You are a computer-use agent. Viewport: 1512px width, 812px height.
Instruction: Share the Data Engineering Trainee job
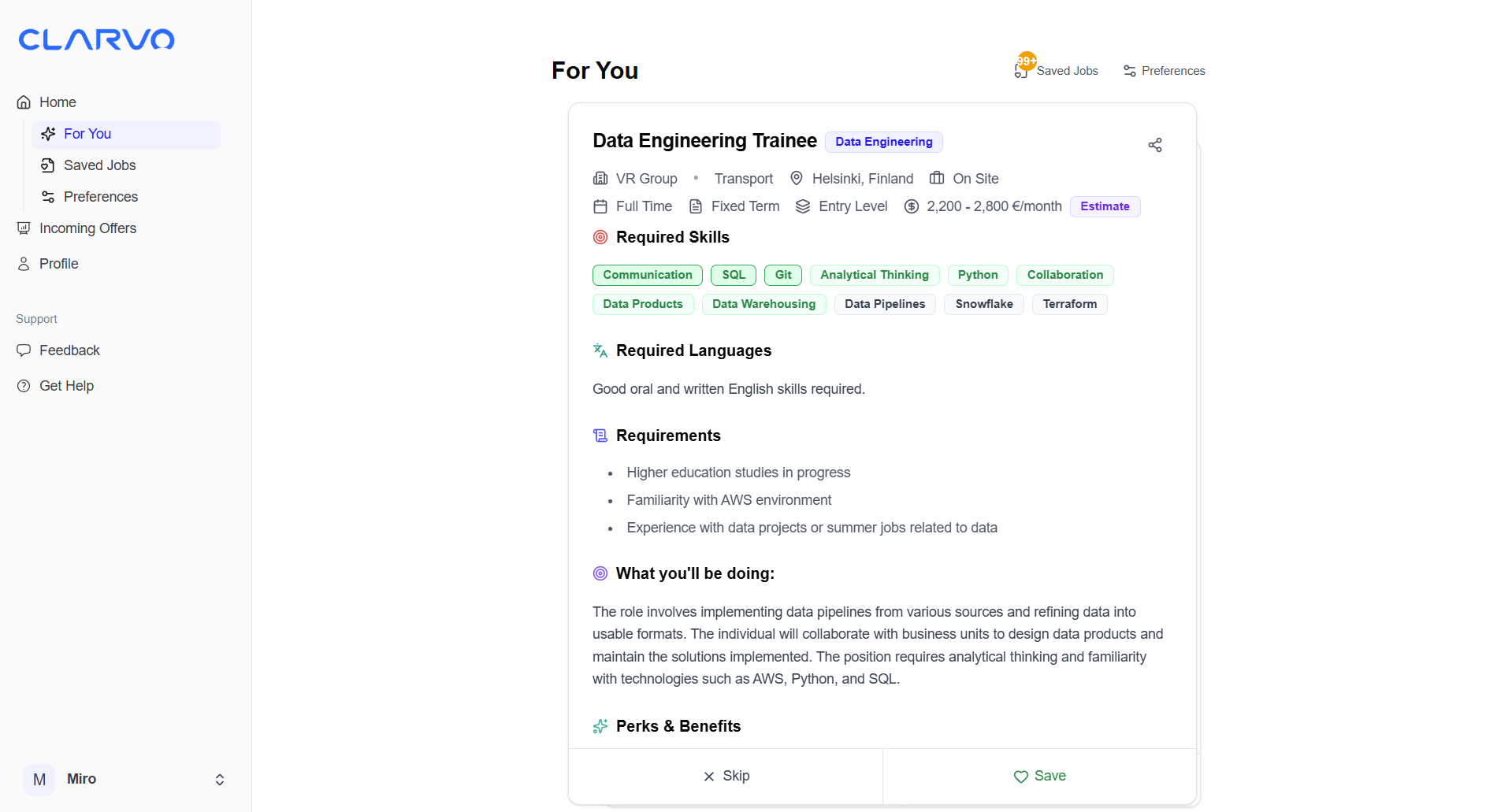1154,145
